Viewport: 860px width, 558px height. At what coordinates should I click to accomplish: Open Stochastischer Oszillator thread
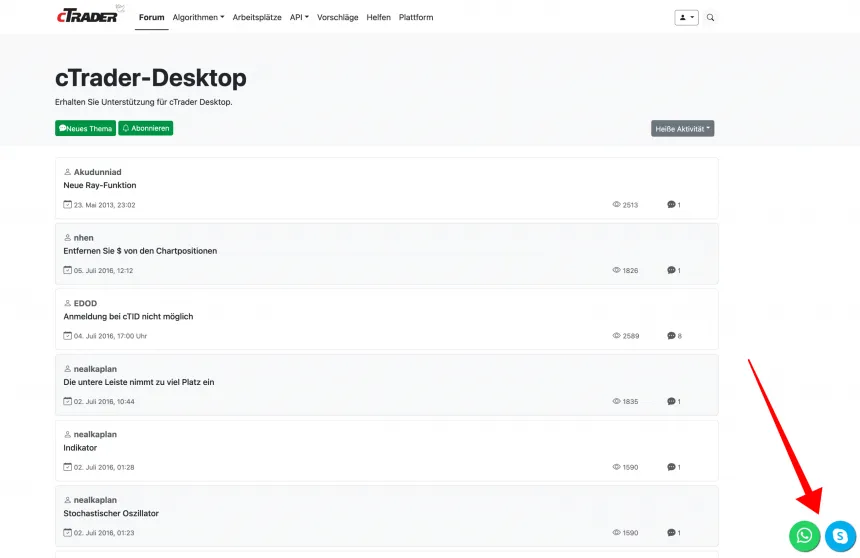(x=110, y=514)
